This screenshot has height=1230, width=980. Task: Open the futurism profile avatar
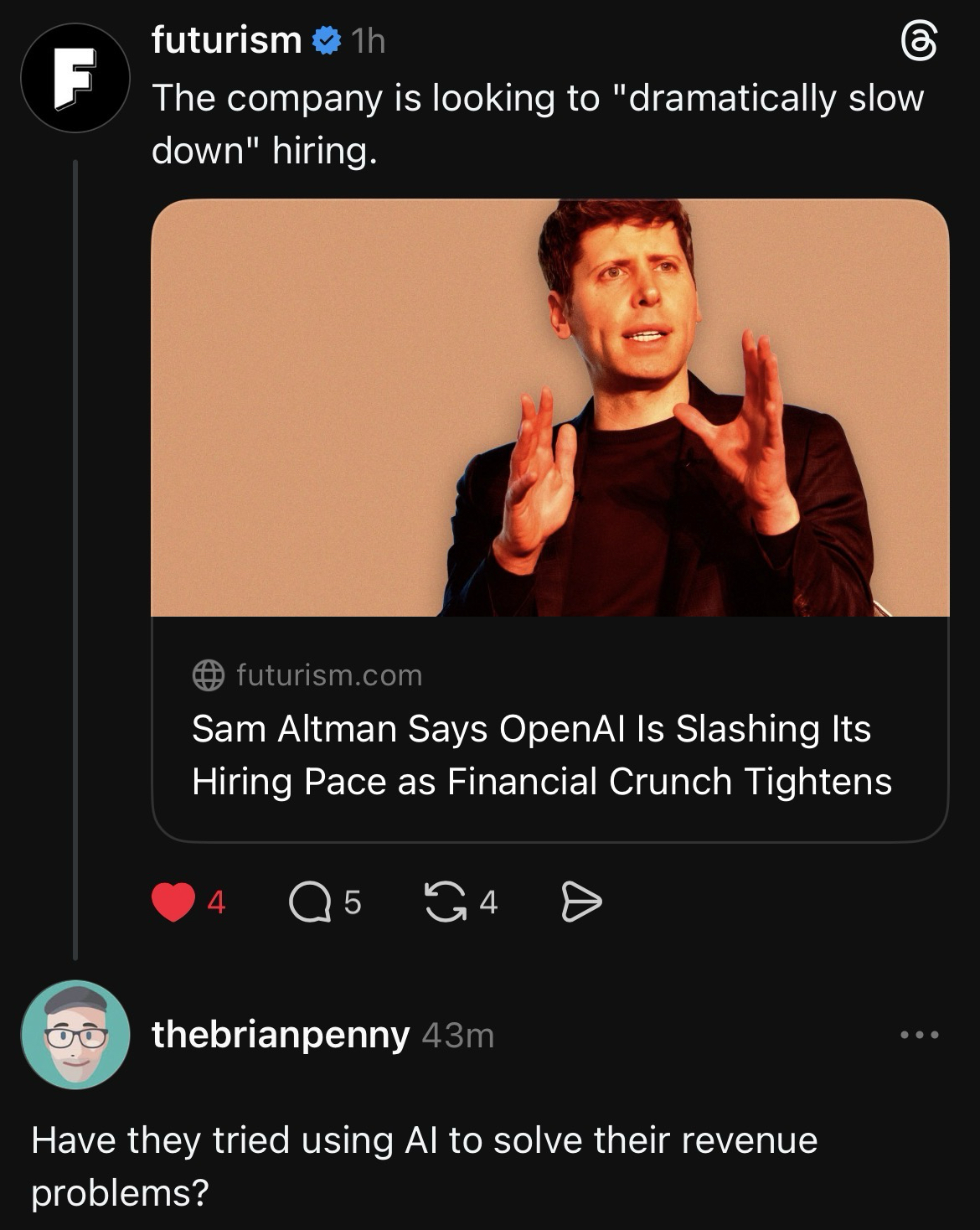coord(75,78)
